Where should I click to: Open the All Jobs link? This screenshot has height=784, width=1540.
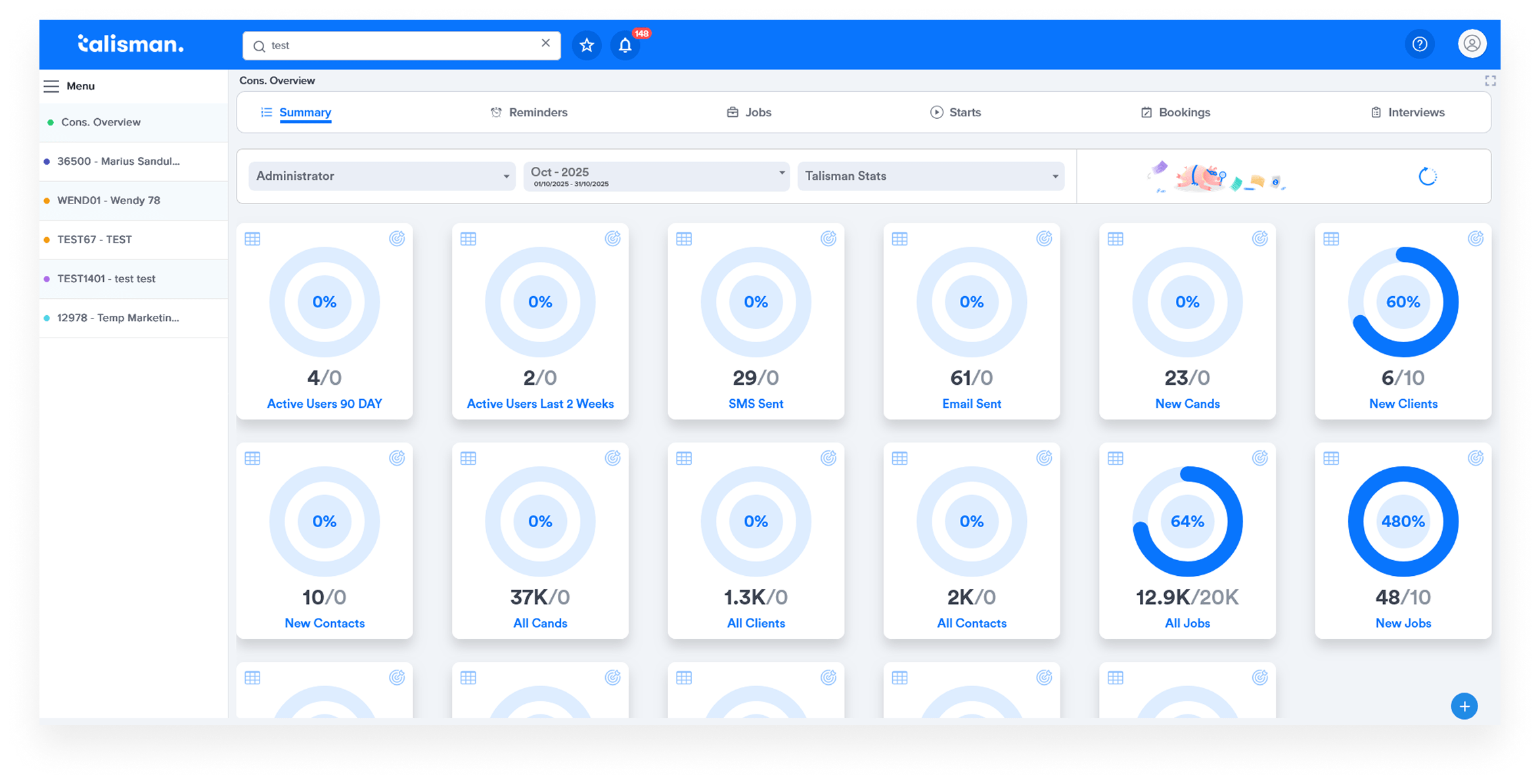pos(1187,623)
